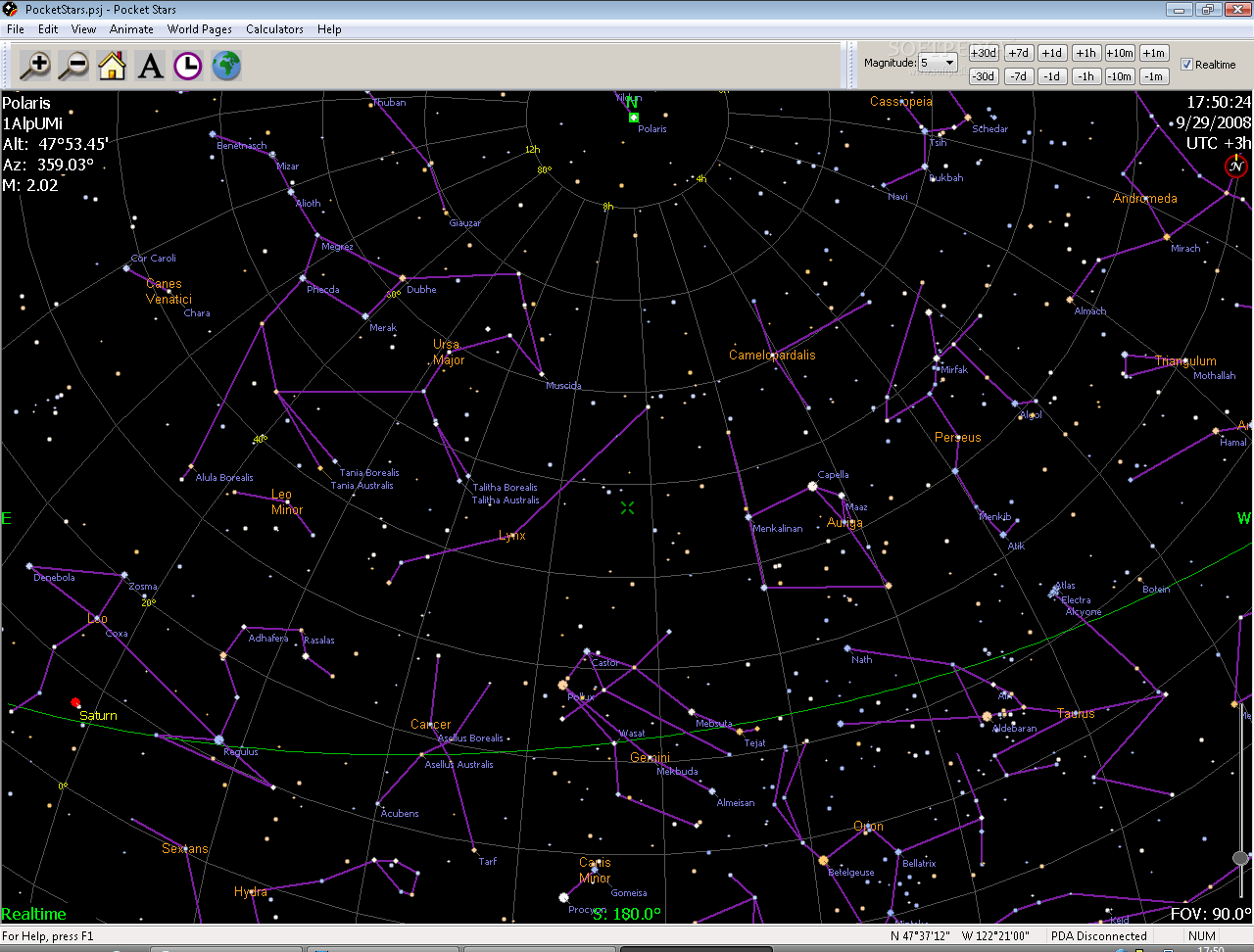Click the field-of-view slider handle at right
1254x952 pixels.
pyautogui.click(x=1240, y=858)
